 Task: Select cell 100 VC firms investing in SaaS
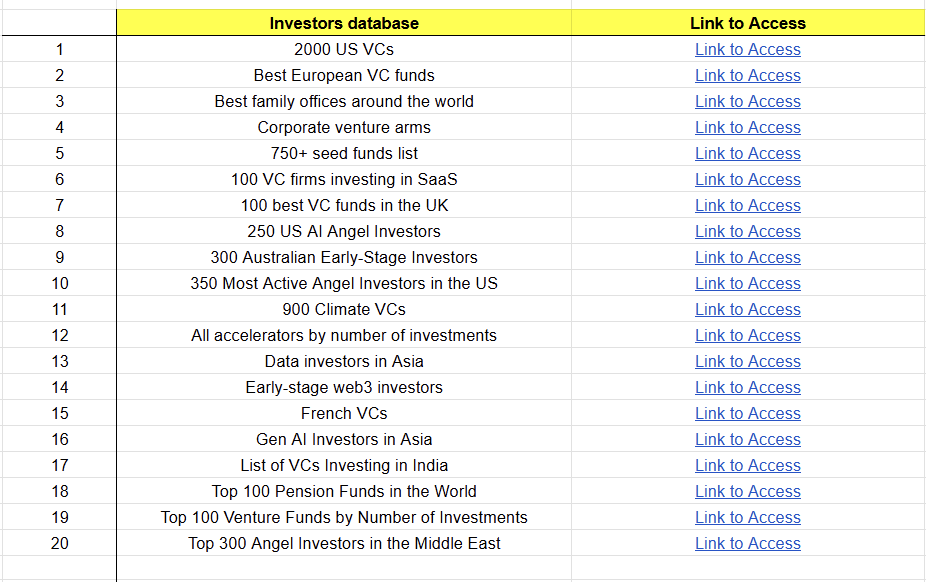[x=344, y=179]
